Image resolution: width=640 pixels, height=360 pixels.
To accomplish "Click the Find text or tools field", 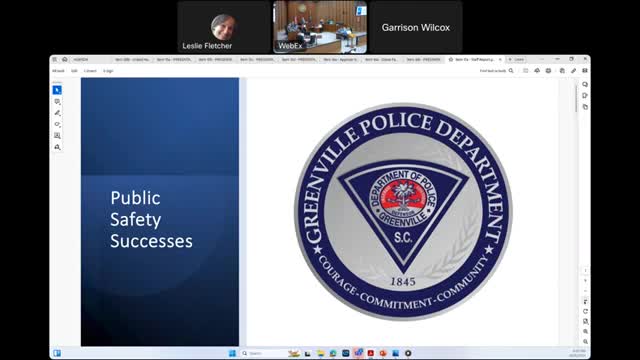I will coord(493,71).
